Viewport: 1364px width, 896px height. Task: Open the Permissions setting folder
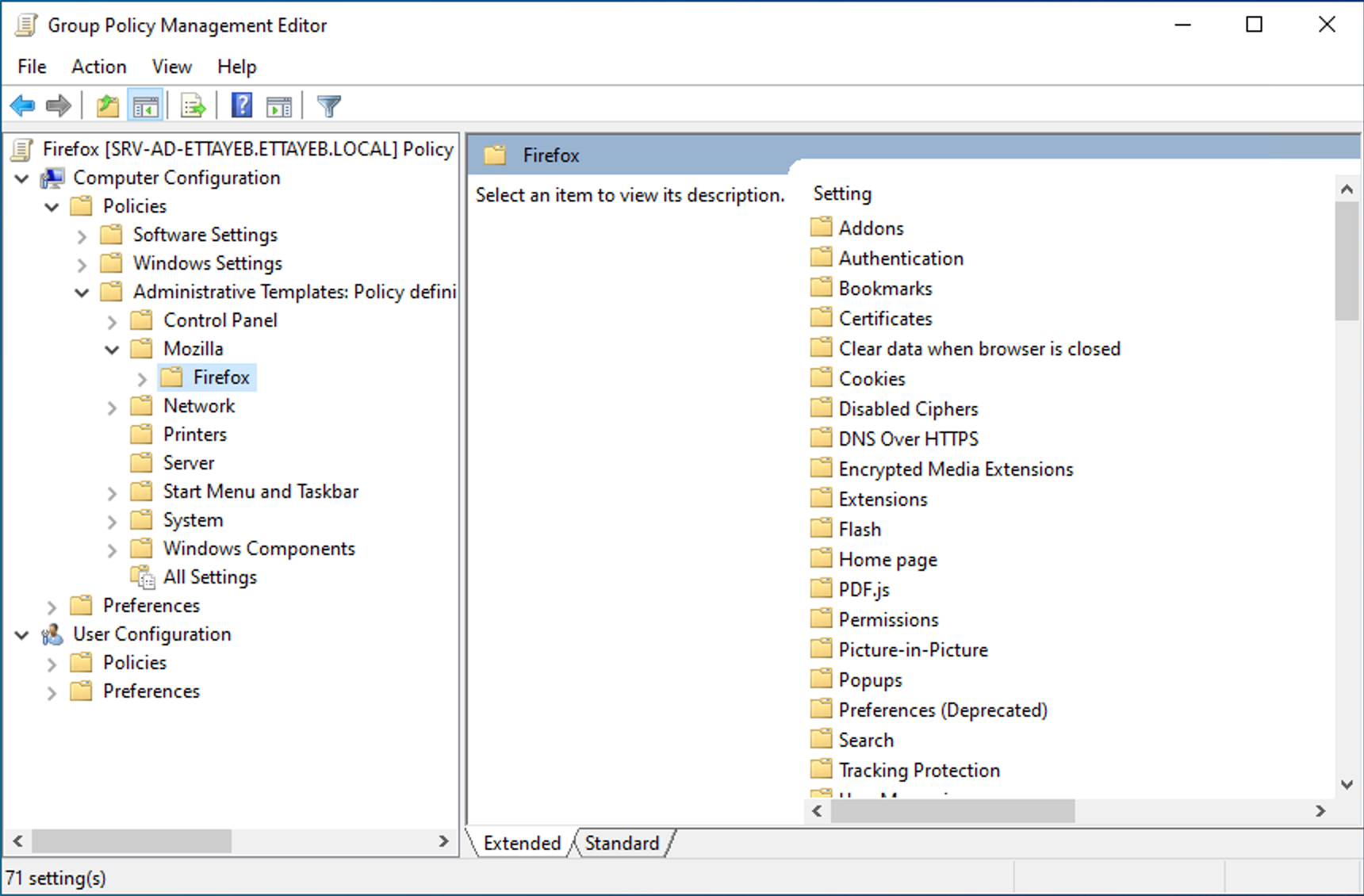889,620
